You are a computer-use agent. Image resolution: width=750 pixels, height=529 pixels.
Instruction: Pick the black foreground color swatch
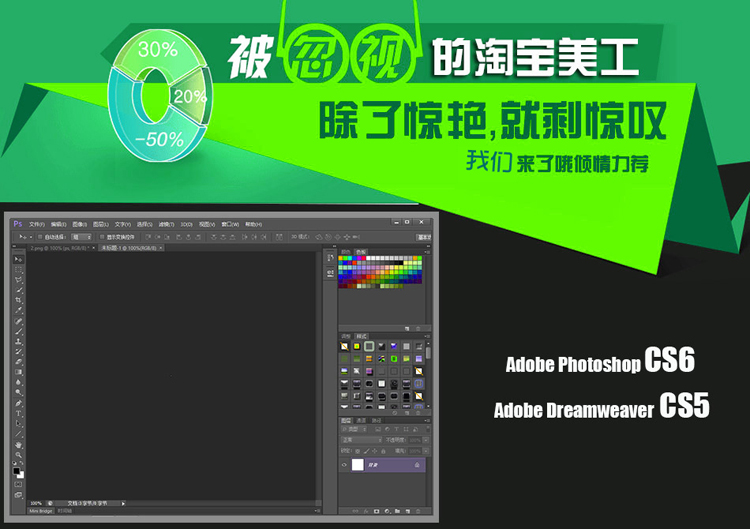(x=16, y=470)
